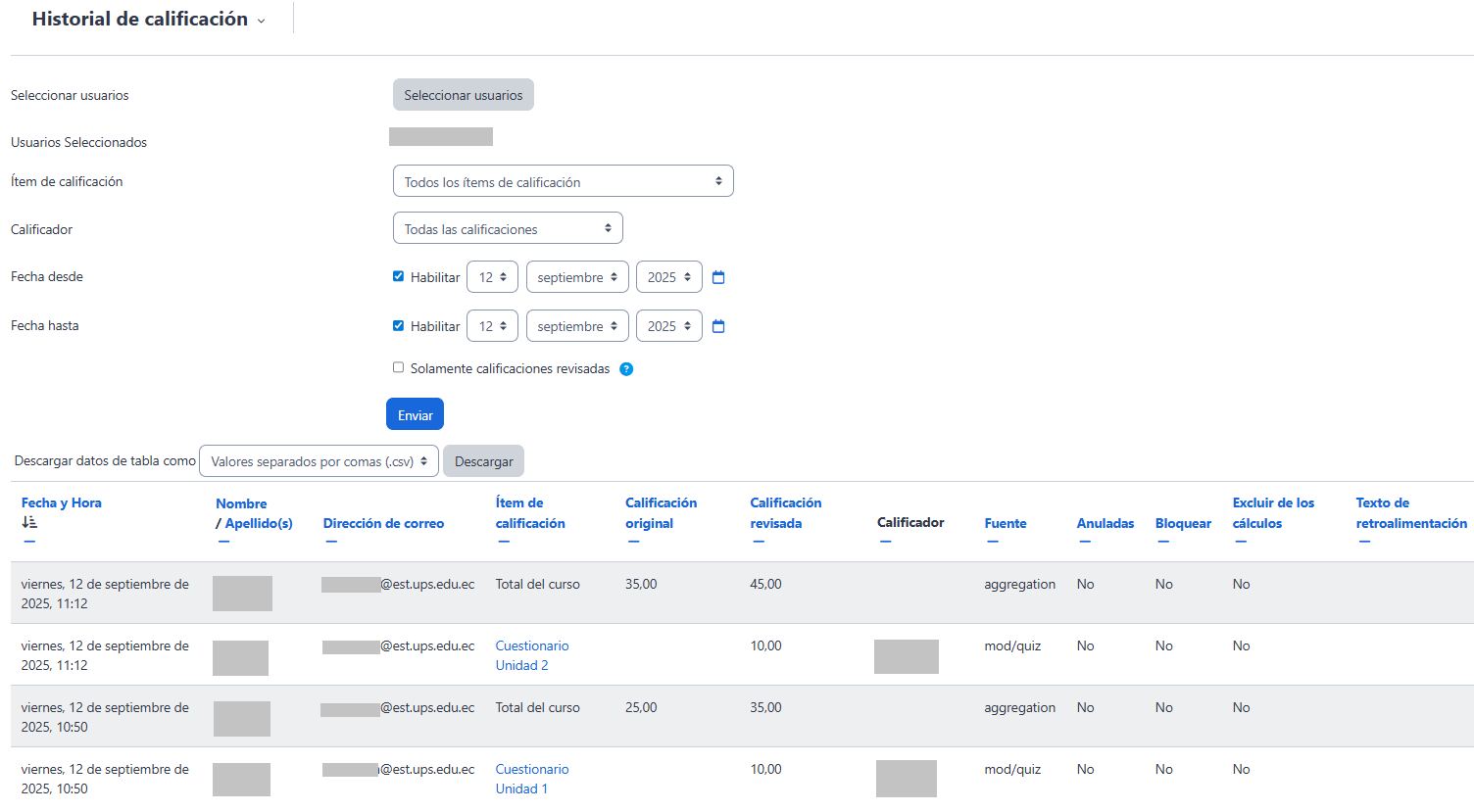1474x812 pixels.
Task: Hide the Calificación original column
Action: point(633,542)
